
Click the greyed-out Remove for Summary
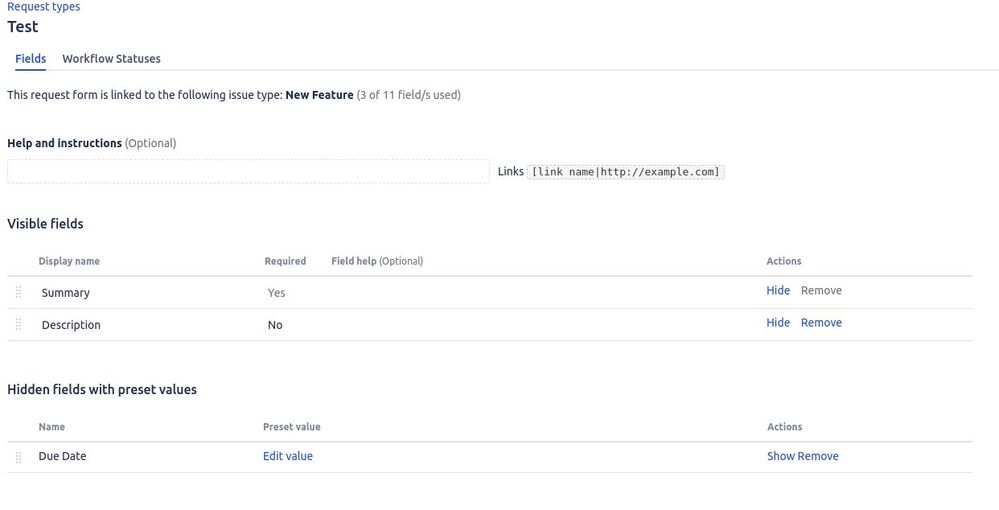click(821, 291)
